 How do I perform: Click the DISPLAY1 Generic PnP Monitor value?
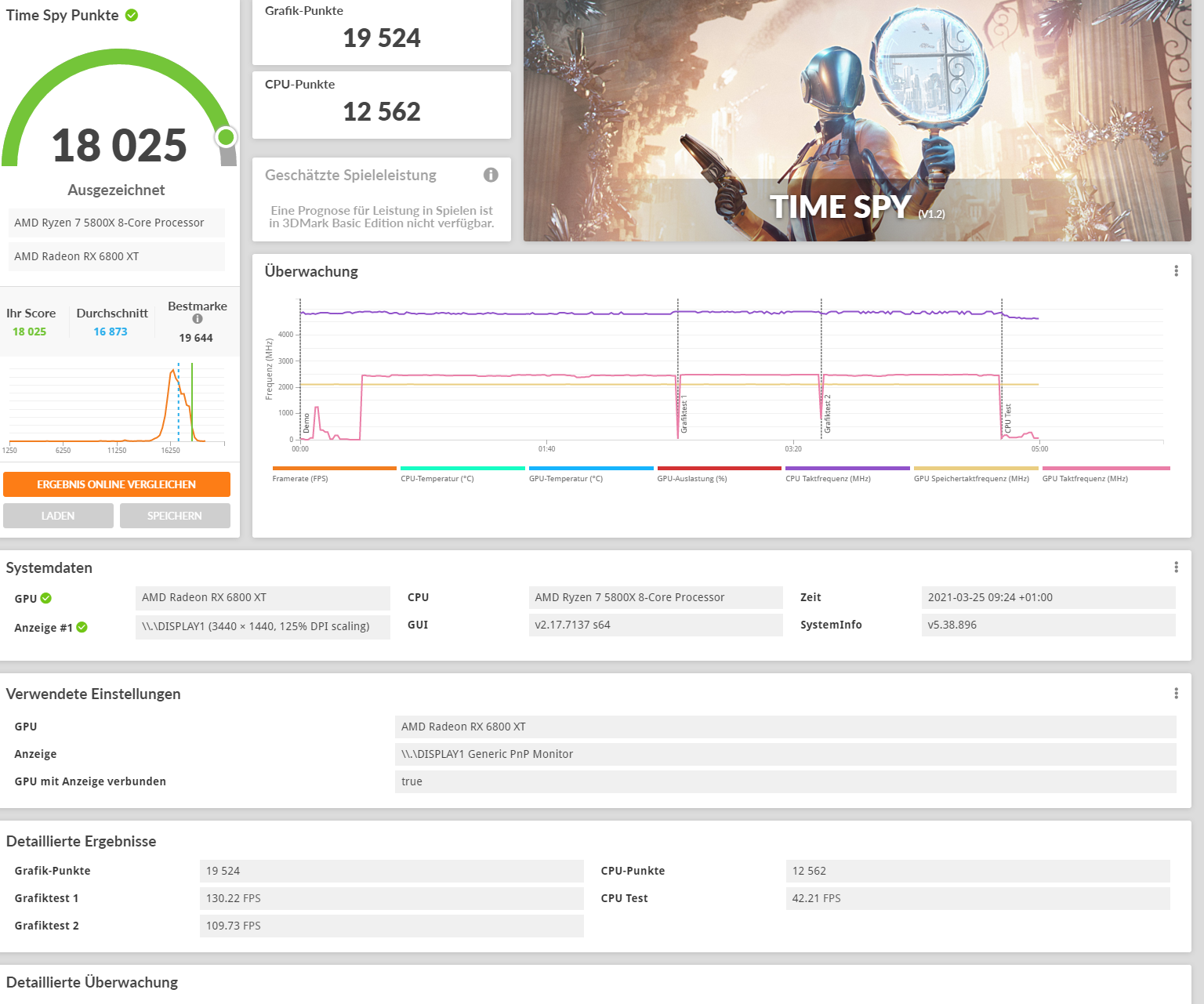(785, 754)
